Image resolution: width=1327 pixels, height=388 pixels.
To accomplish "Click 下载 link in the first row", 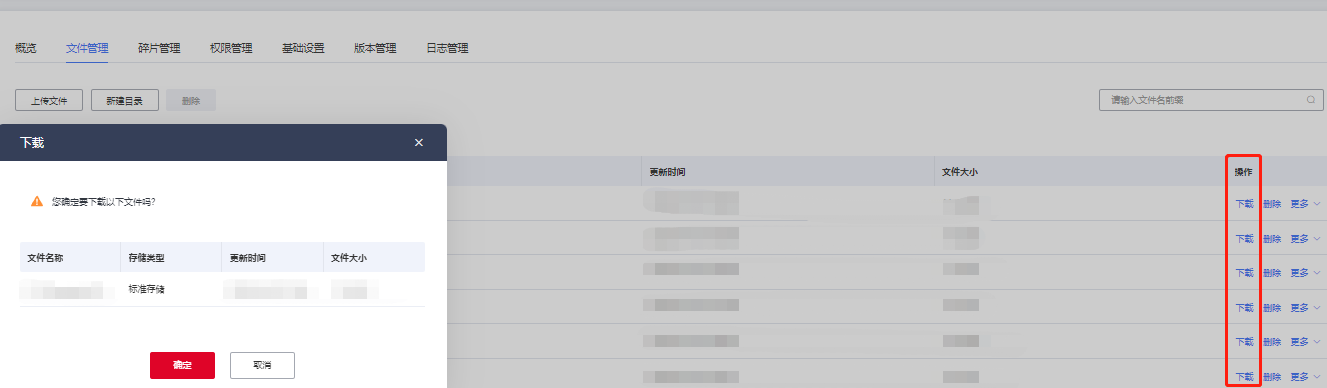I will (1244, 204).
